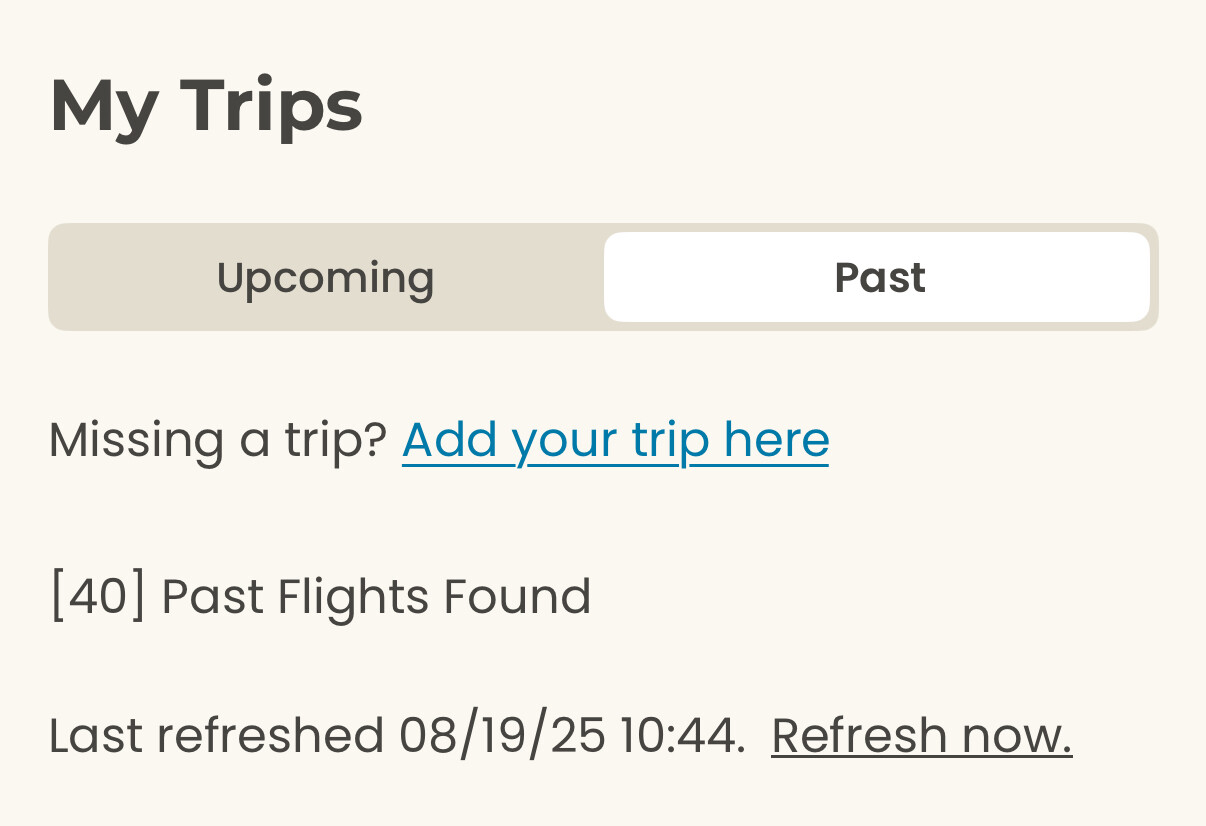This screenshot has height=826, width=1206.
Task: Click the 08/19/25 refresh date
Action: [502, 736]
